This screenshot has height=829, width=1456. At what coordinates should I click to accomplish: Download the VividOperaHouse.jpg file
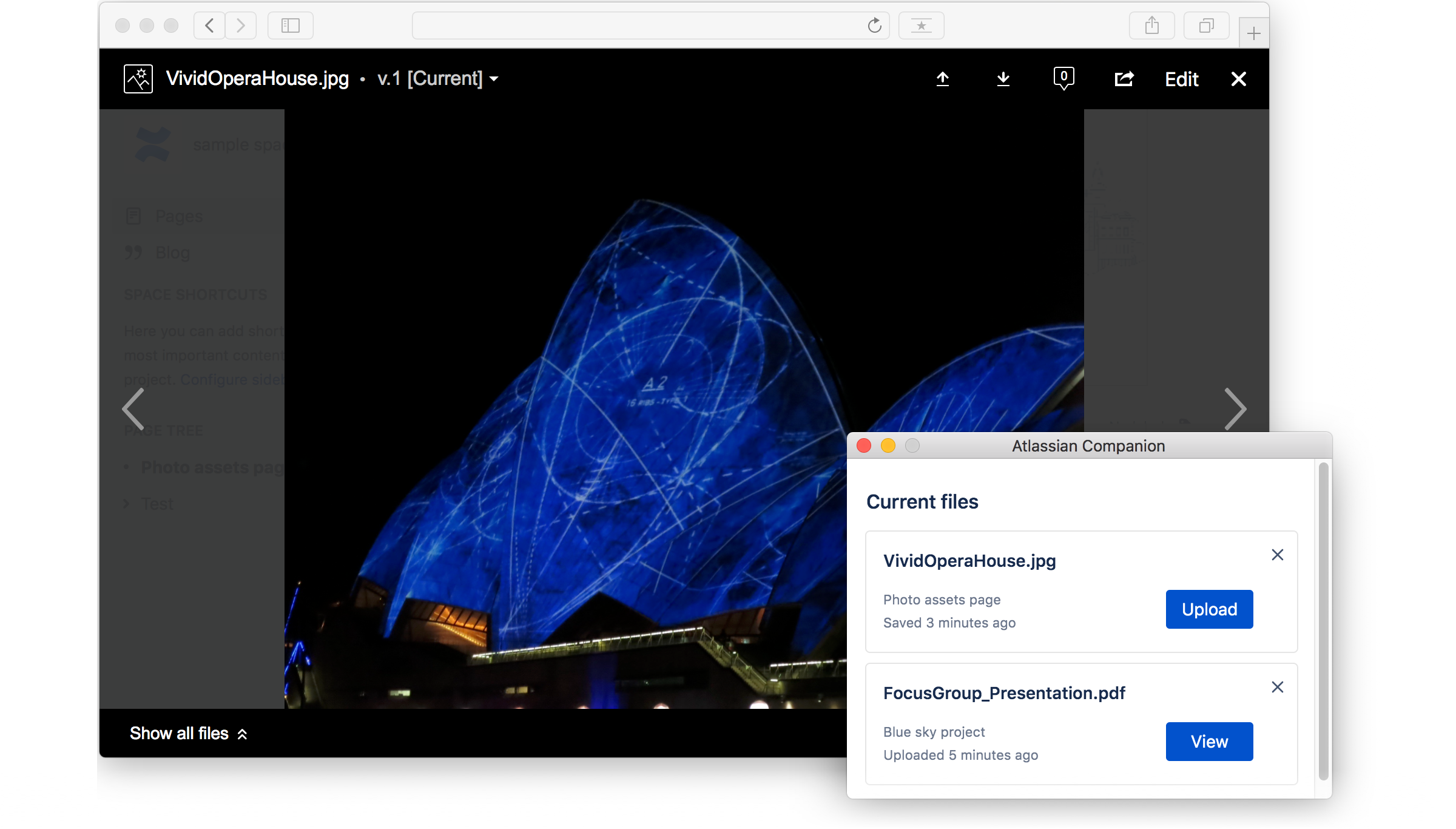[x=1003, y=79]
